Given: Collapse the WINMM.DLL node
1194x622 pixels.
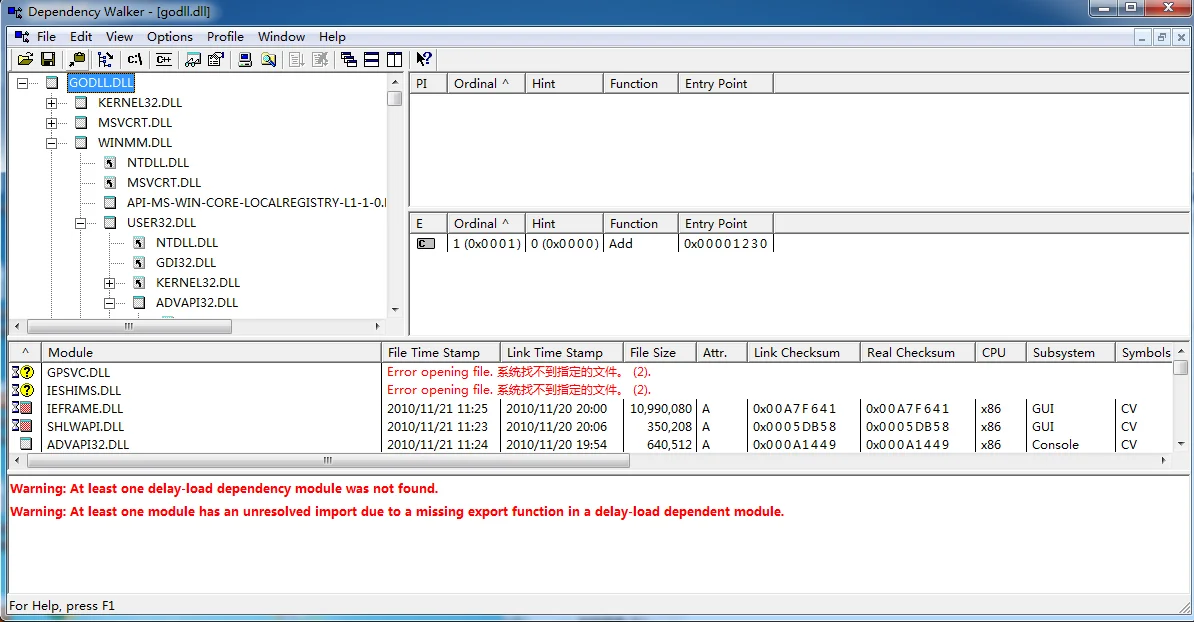Looking at the screenshot, I should point(51,142).
